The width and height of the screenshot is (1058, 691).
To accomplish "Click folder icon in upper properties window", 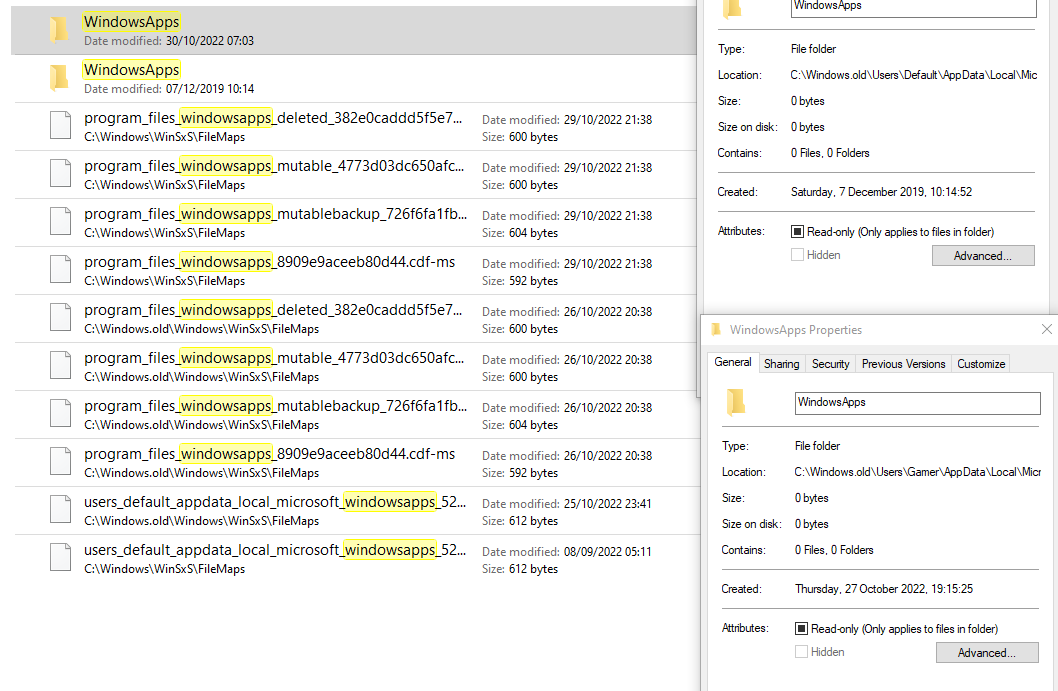I will tap(732, 7).
